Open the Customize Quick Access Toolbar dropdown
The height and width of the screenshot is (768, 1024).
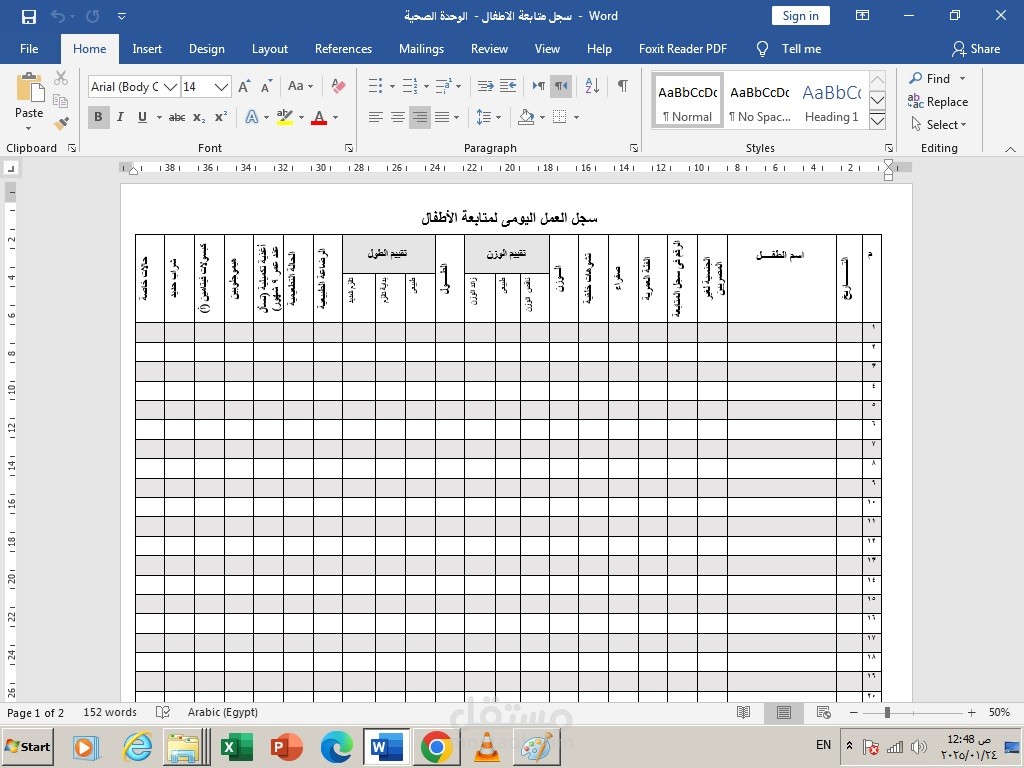point(122,16)
